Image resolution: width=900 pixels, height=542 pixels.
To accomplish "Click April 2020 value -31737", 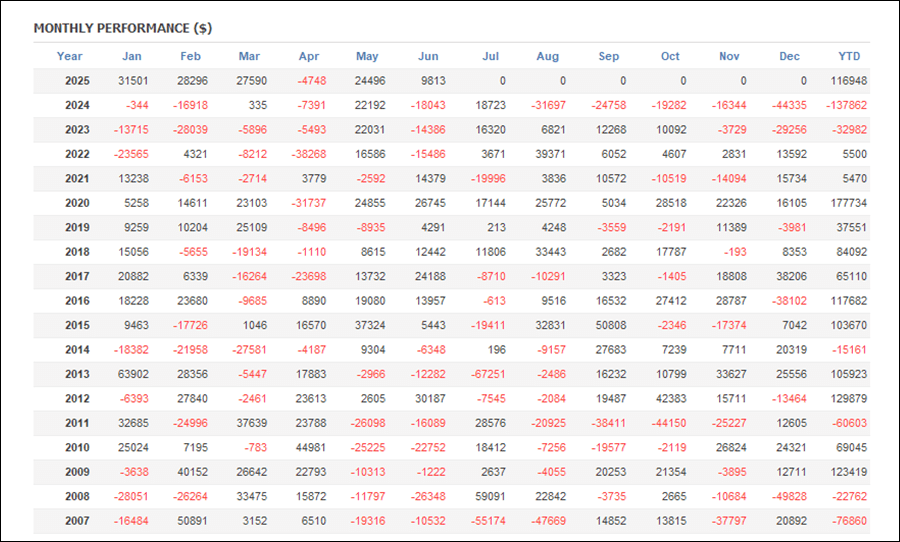I will (309, 203).
